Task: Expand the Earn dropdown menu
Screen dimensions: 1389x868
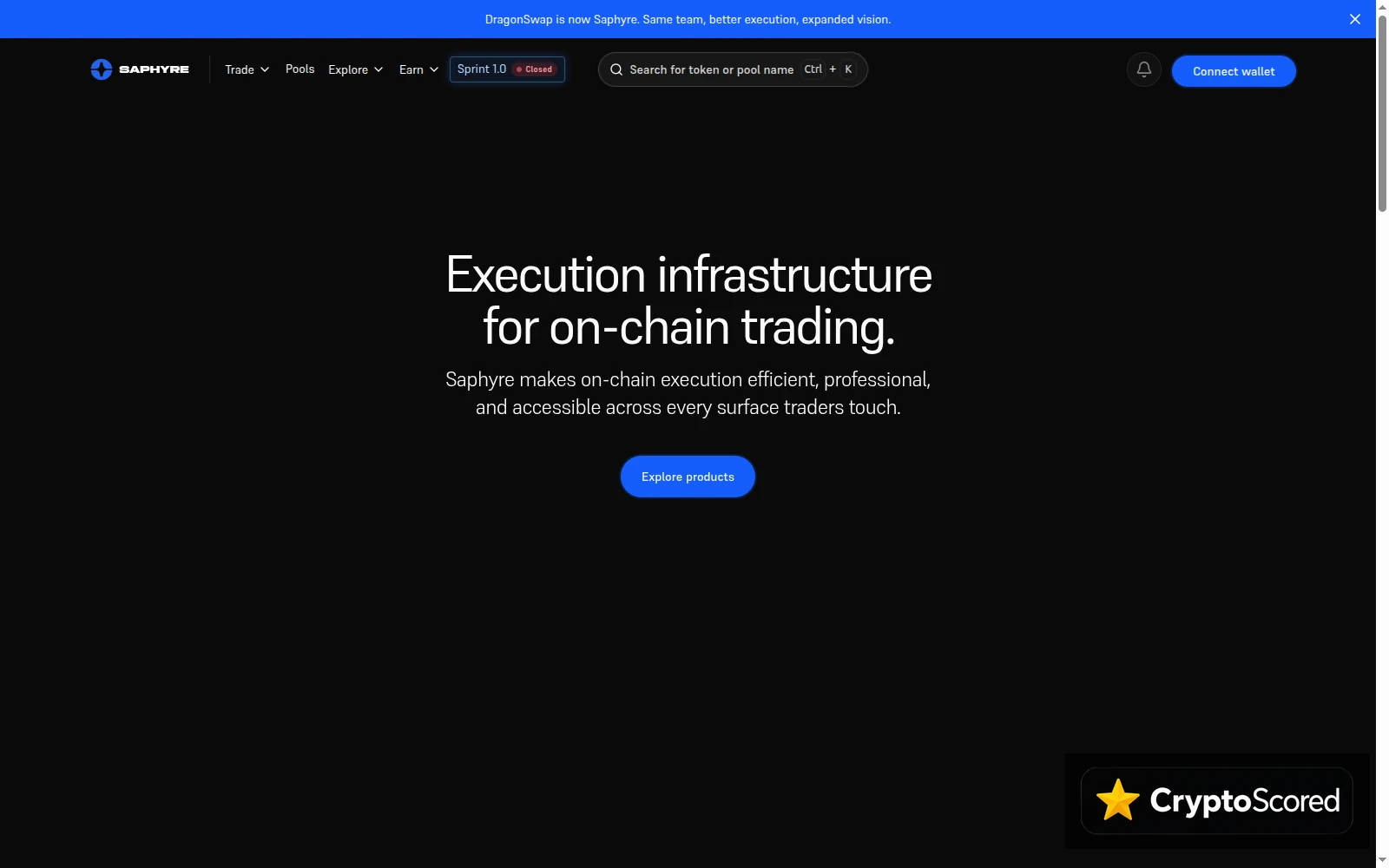Action: [x=419, y=69]
